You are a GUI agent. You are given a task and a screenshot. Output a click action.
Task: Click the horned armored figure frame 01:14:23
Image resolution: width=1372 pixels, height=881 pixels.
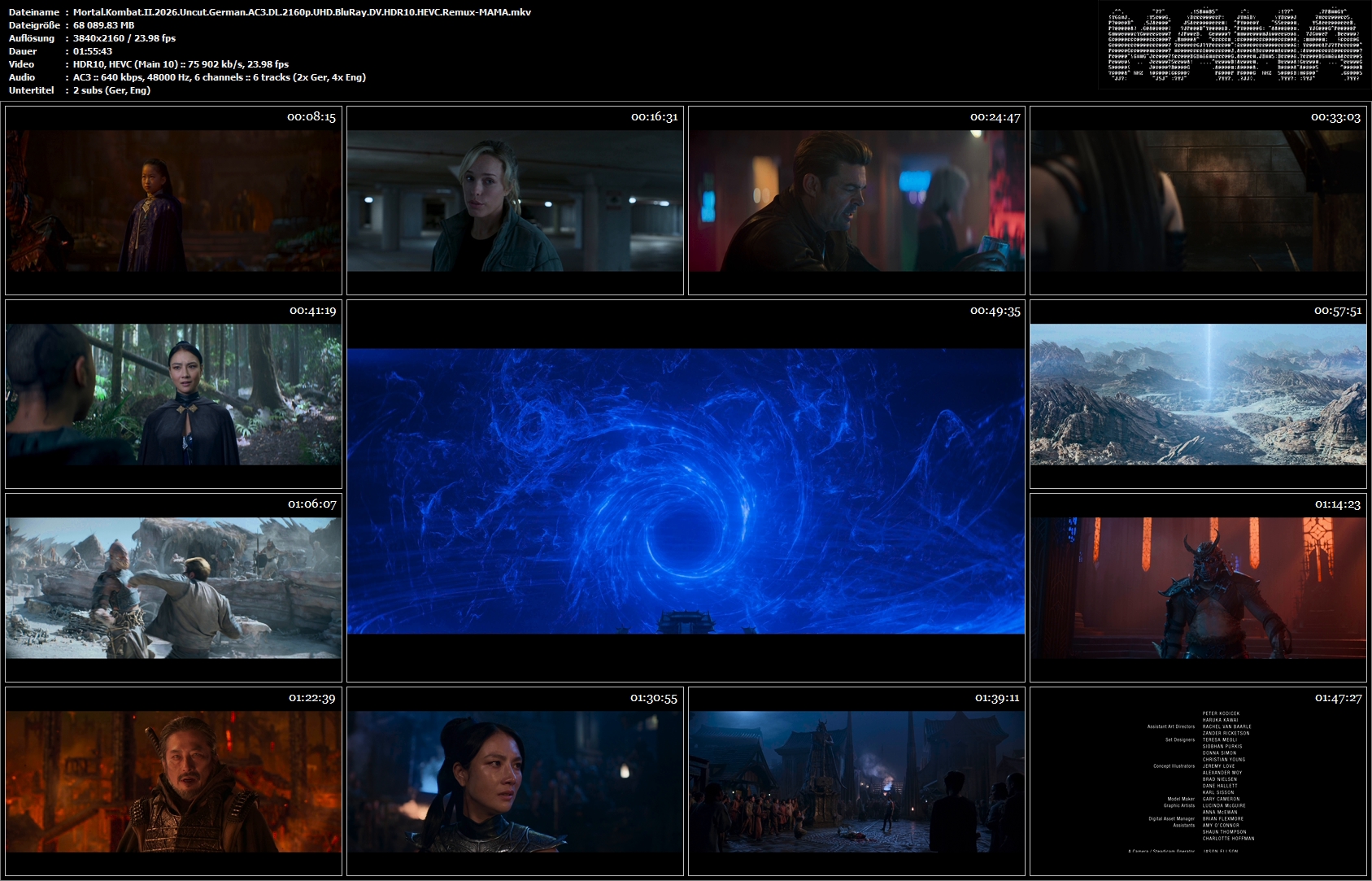pos(1198,587)
